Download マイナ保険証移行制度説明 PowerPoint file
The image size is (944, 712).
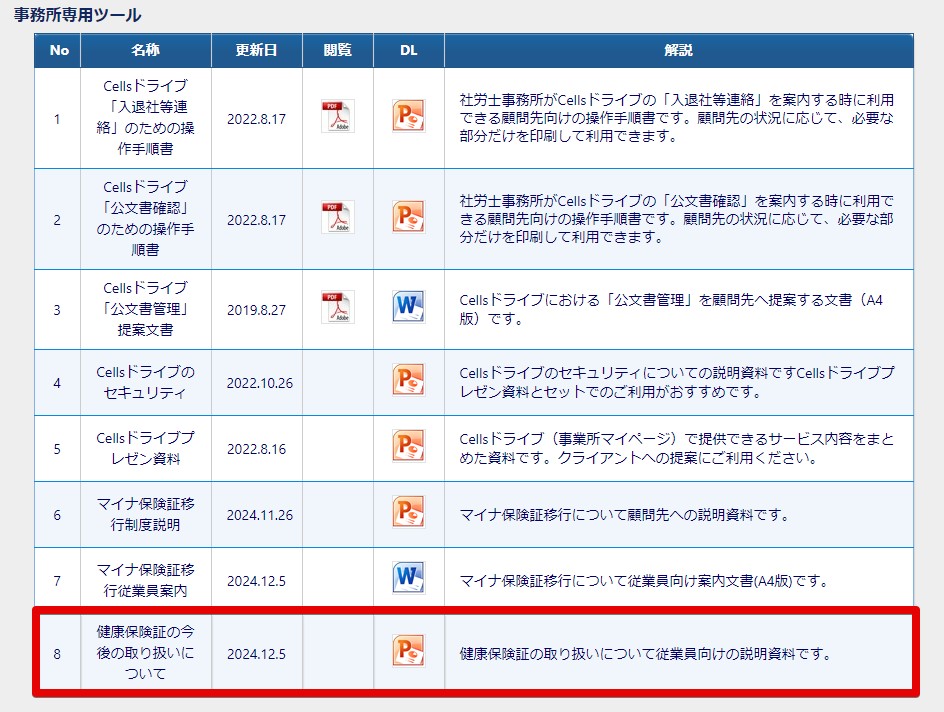pyautogui.click(x=409, y=512)
